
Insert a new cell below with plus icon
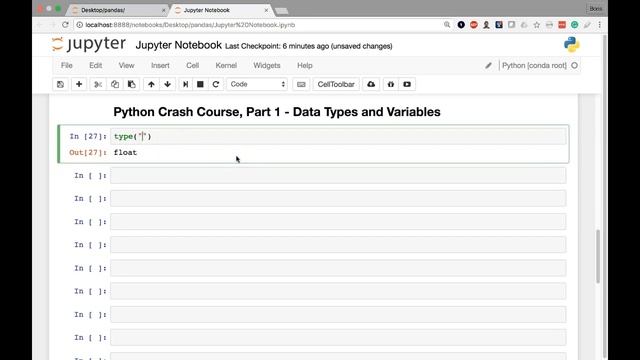[x=79, y=84]
